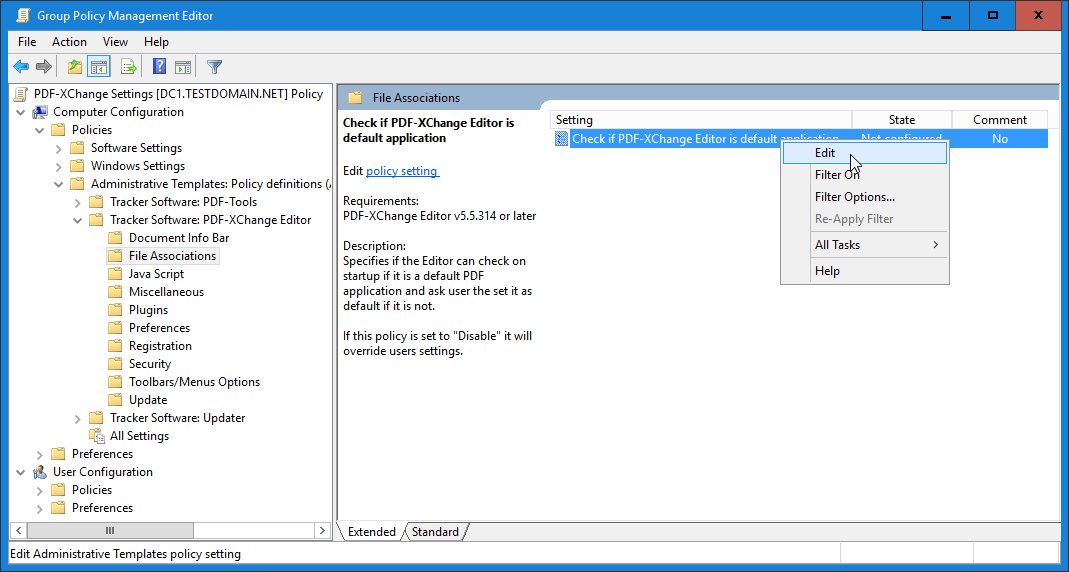Collapse the User Configuration node

click(x=20, y=472)
